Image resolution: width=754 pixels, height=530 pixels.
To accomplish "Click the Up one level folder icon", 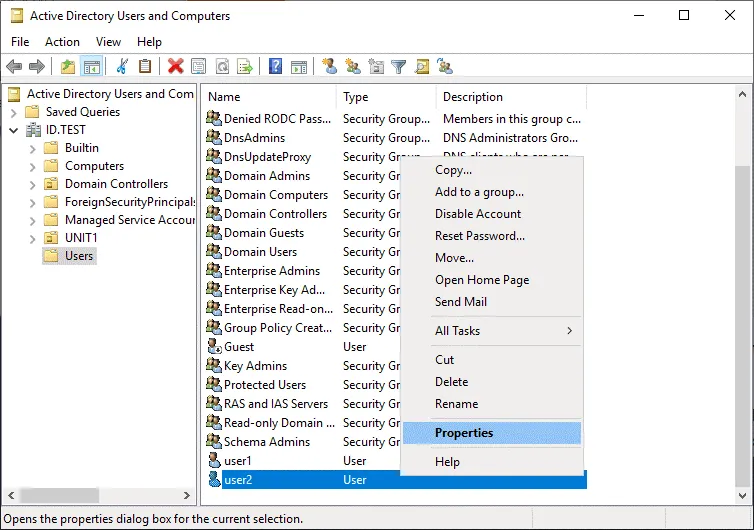I will pyautogui.click(x=67, y=67).
